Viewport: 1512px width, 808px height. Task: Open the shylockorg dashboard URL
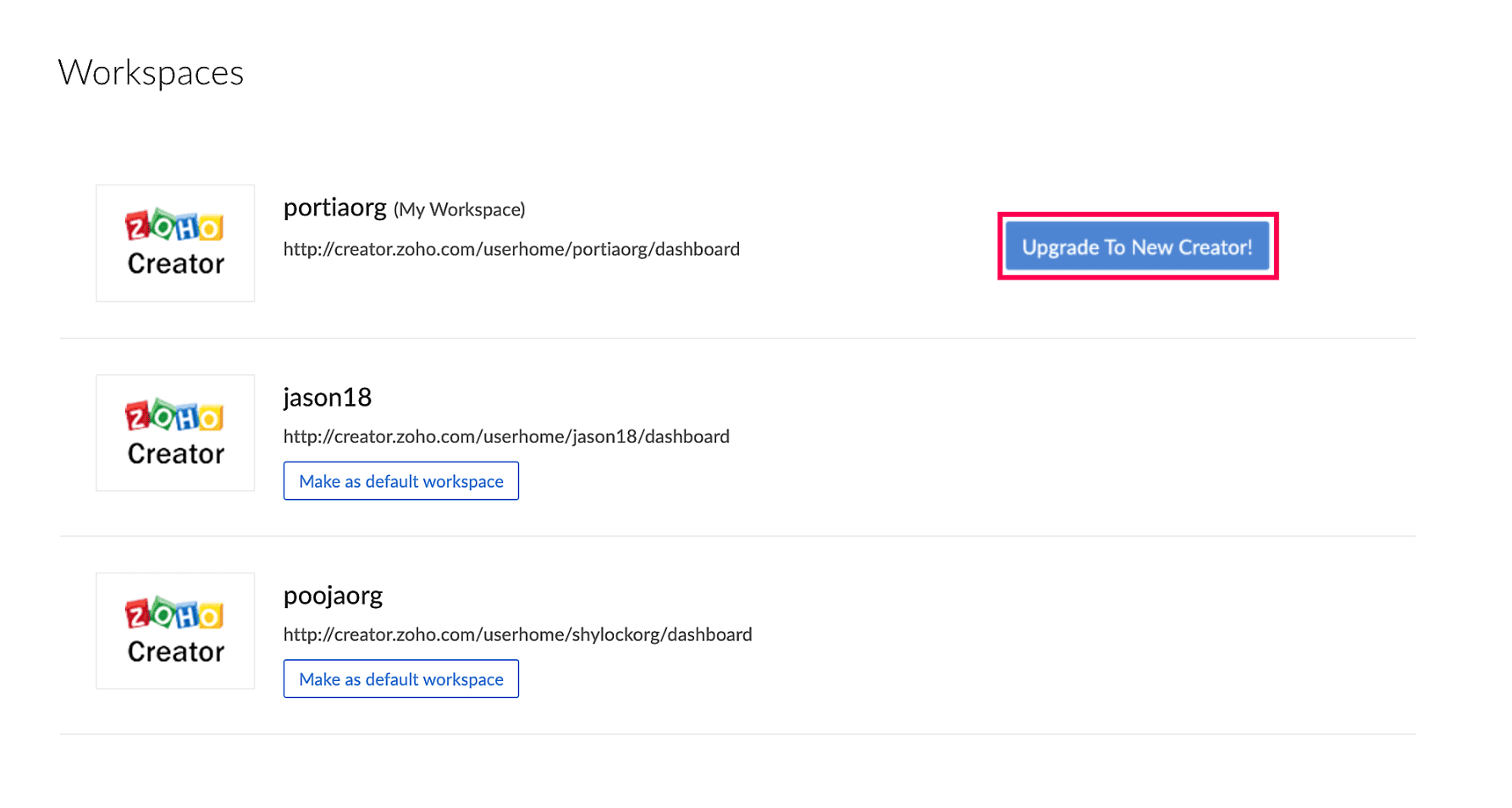(517, 634)
